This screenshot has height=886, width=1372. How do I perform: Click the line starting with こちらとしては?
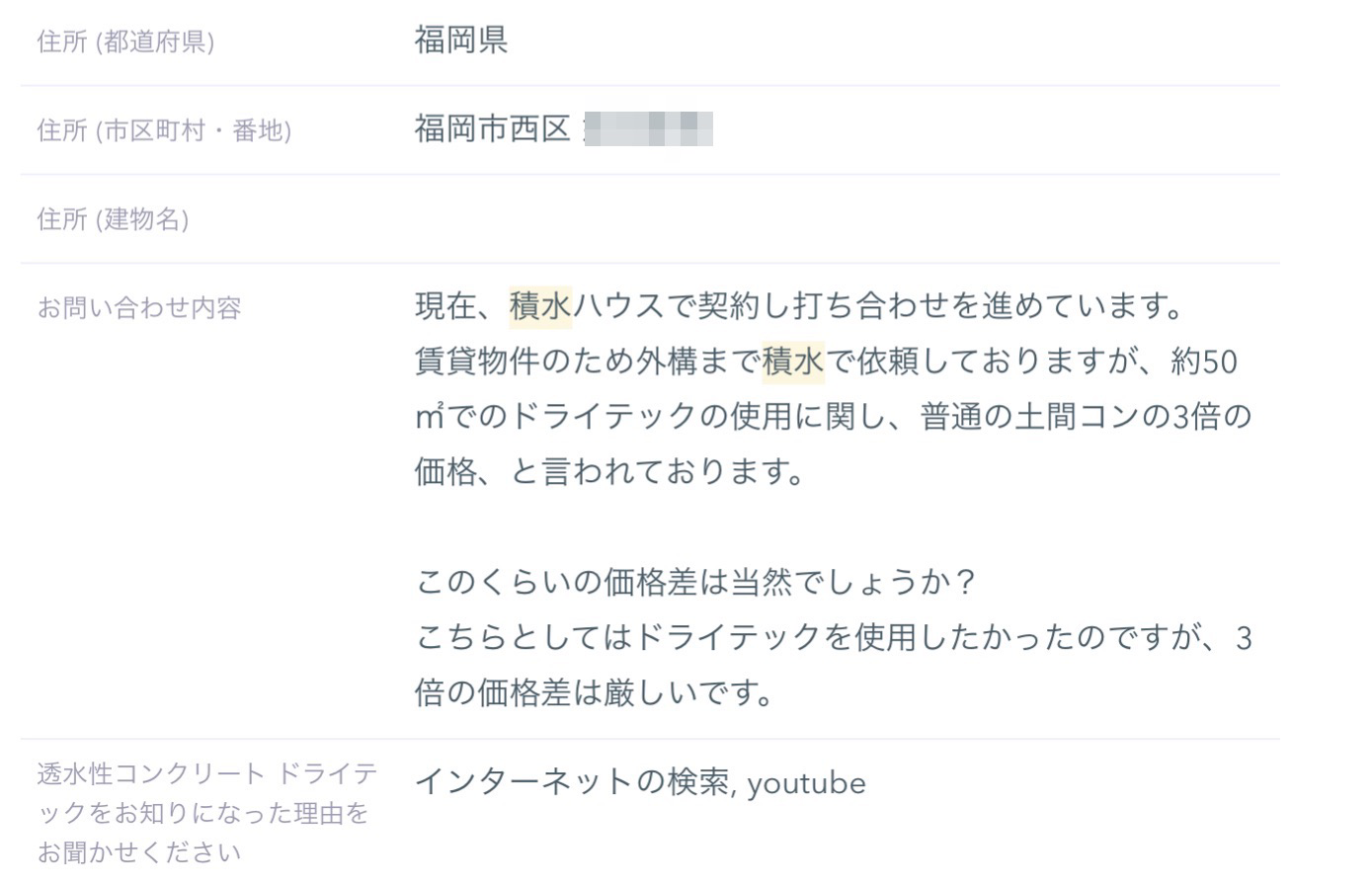point(834,637)
